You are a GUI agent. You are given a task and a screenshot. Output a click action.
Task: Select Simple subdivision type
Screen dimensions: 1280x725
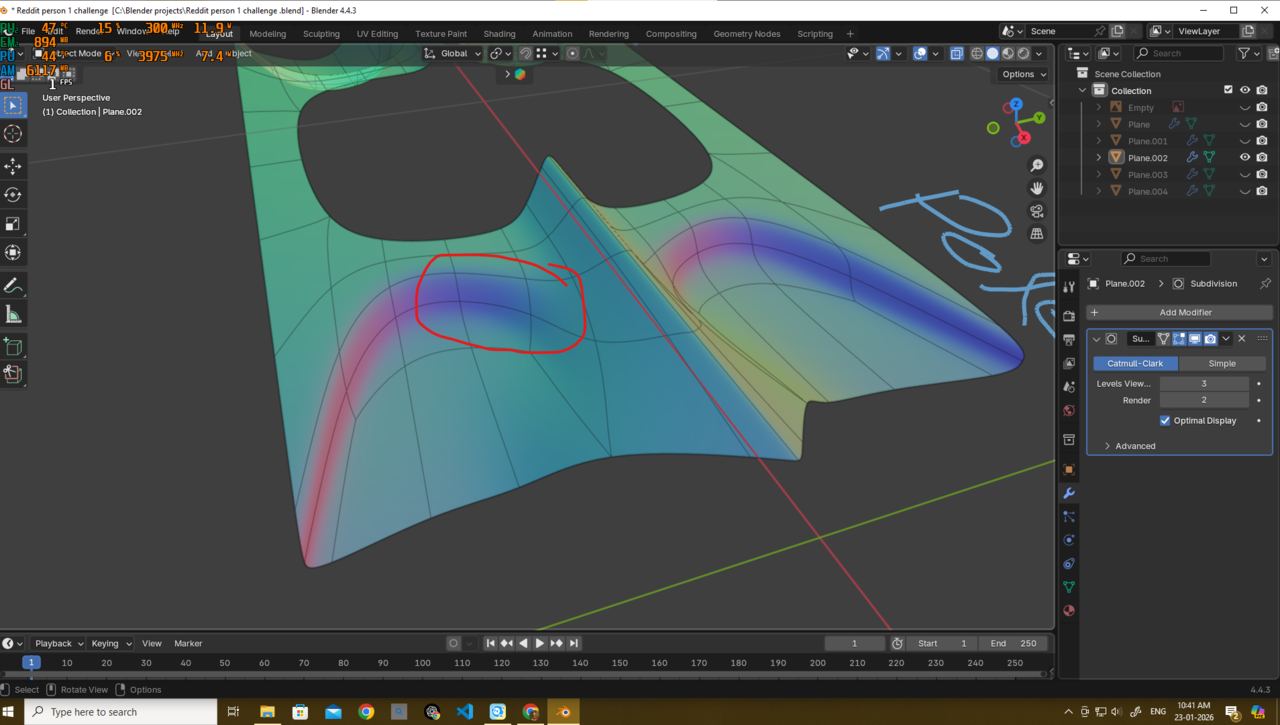point(1221,364)
